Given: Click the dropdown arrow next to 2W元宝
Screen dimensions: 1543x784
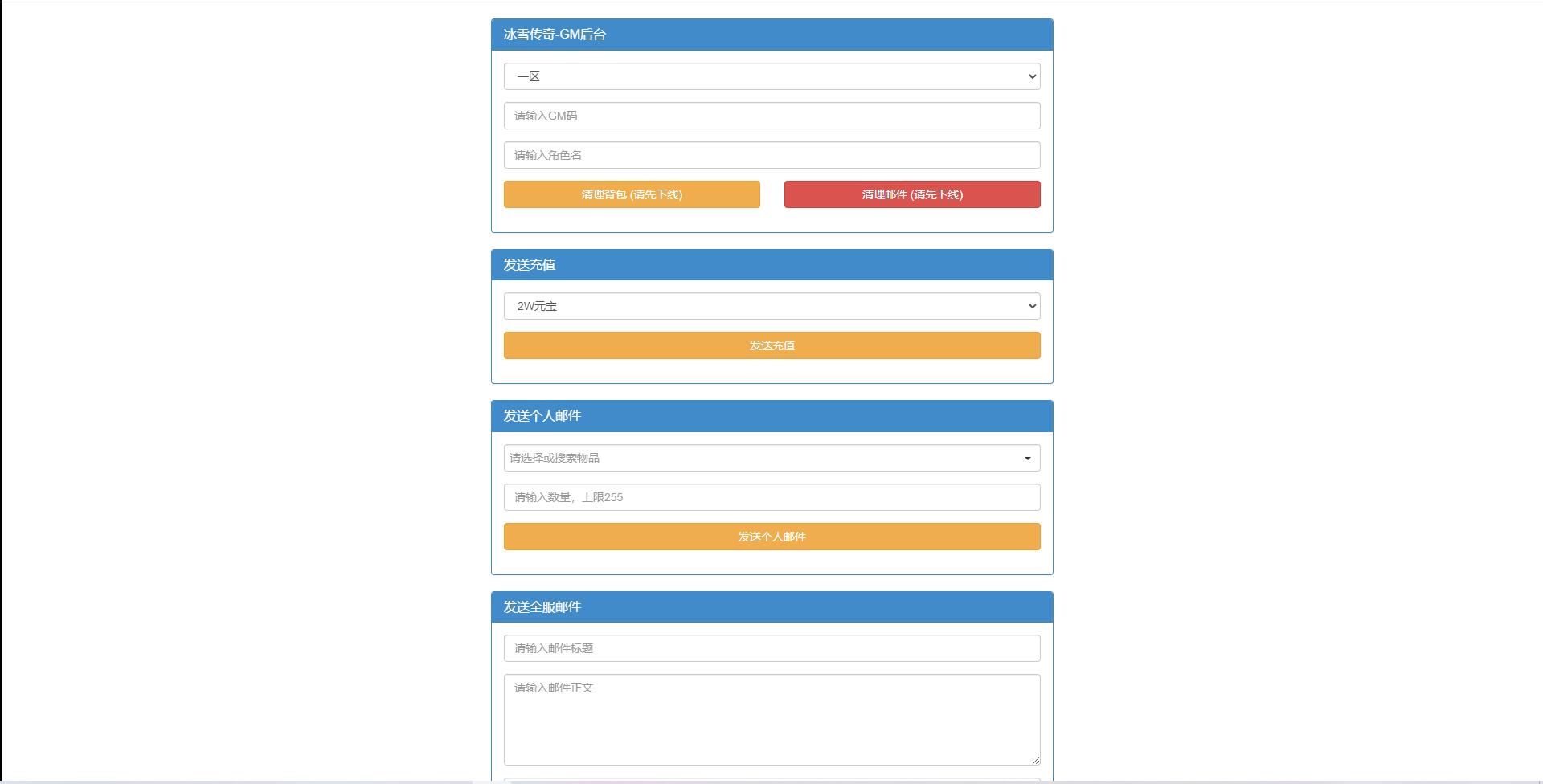Looking at the screenshot, I should [x=1032, y=306].
